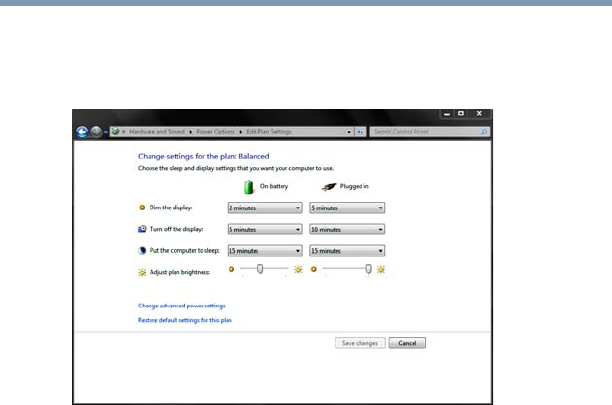The height and width of the screenshot is (405, 612).
Task: Click Hardware and Sound in the breadcrumb
Action: pyautogui.click(x=157, y=131)
